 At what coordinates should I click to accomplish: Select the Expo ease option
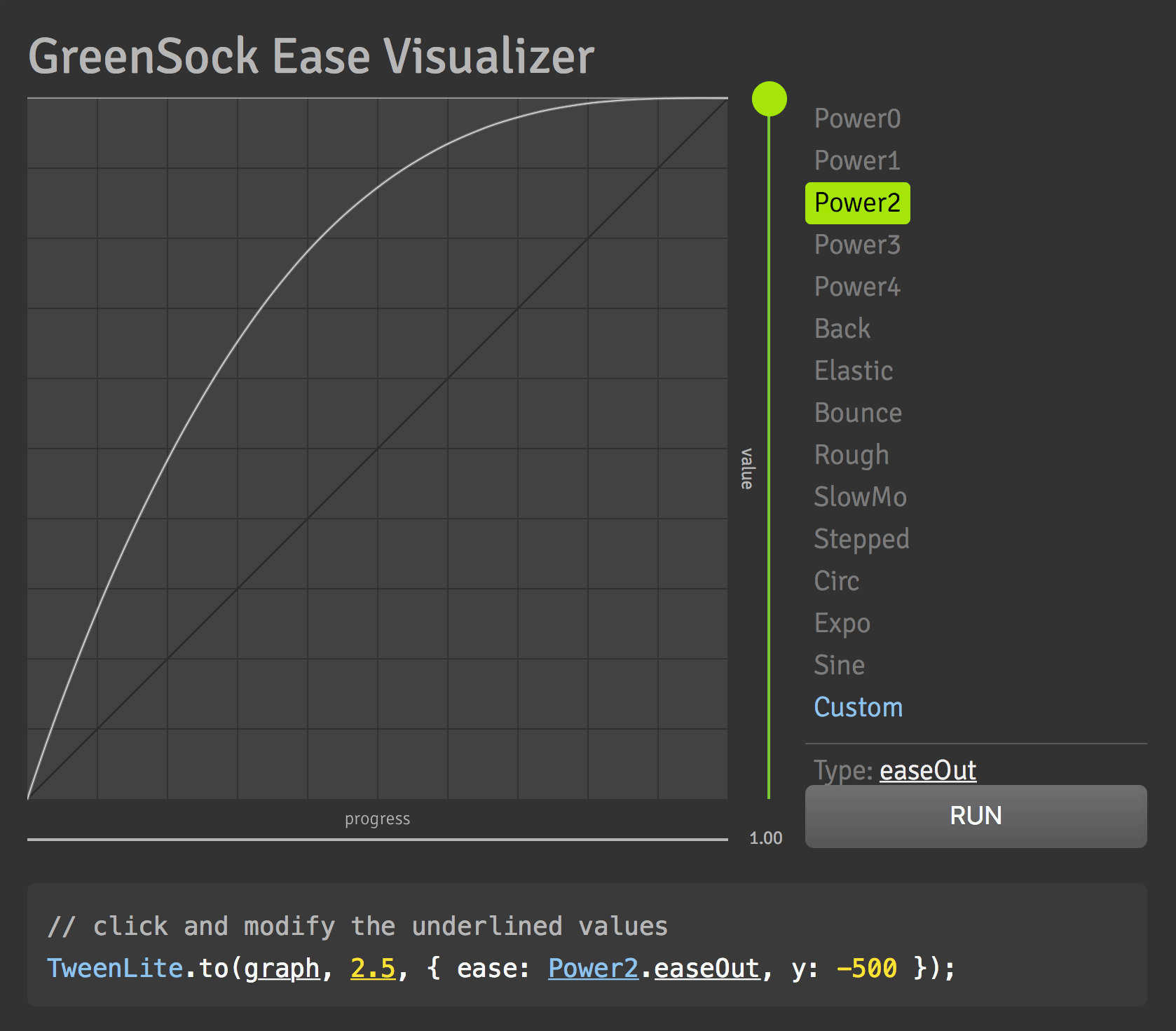tap(842, 623)
